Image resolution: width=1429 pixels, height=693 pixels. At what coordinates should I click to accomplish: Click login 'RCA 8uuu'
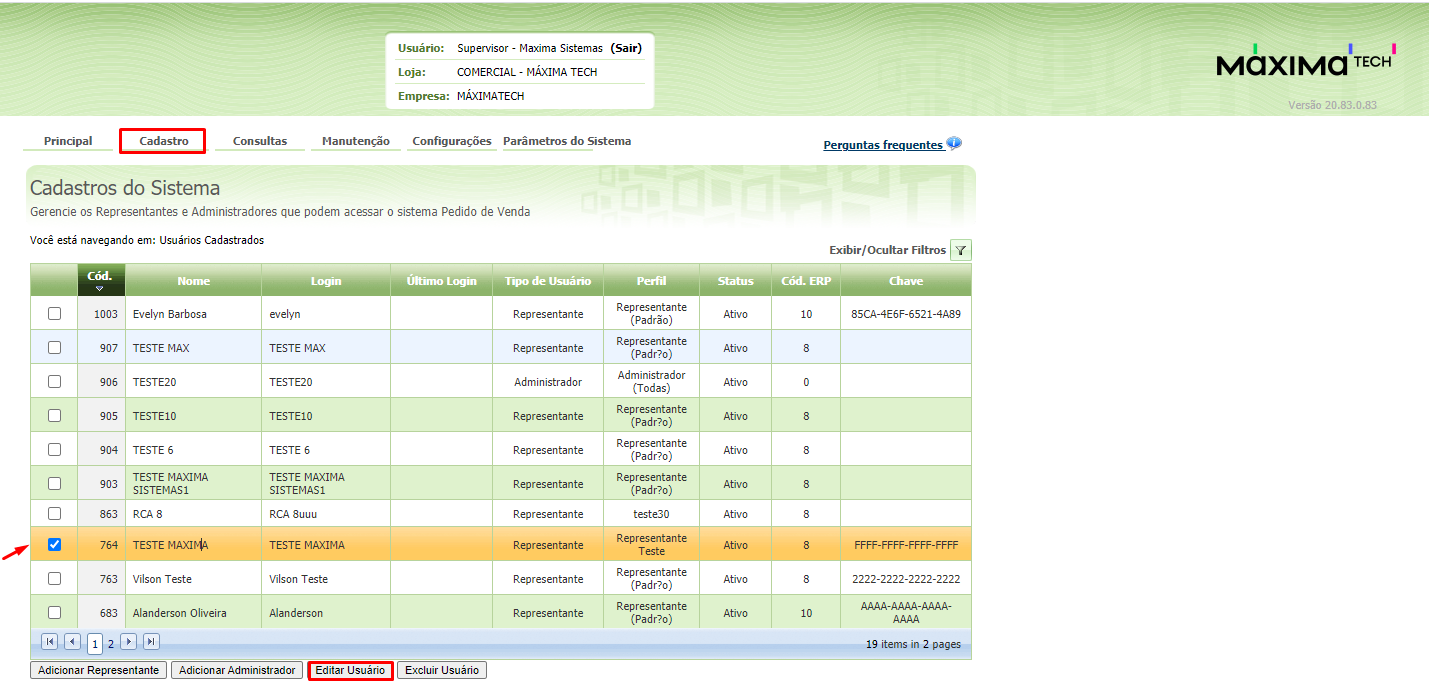(293, 514)
